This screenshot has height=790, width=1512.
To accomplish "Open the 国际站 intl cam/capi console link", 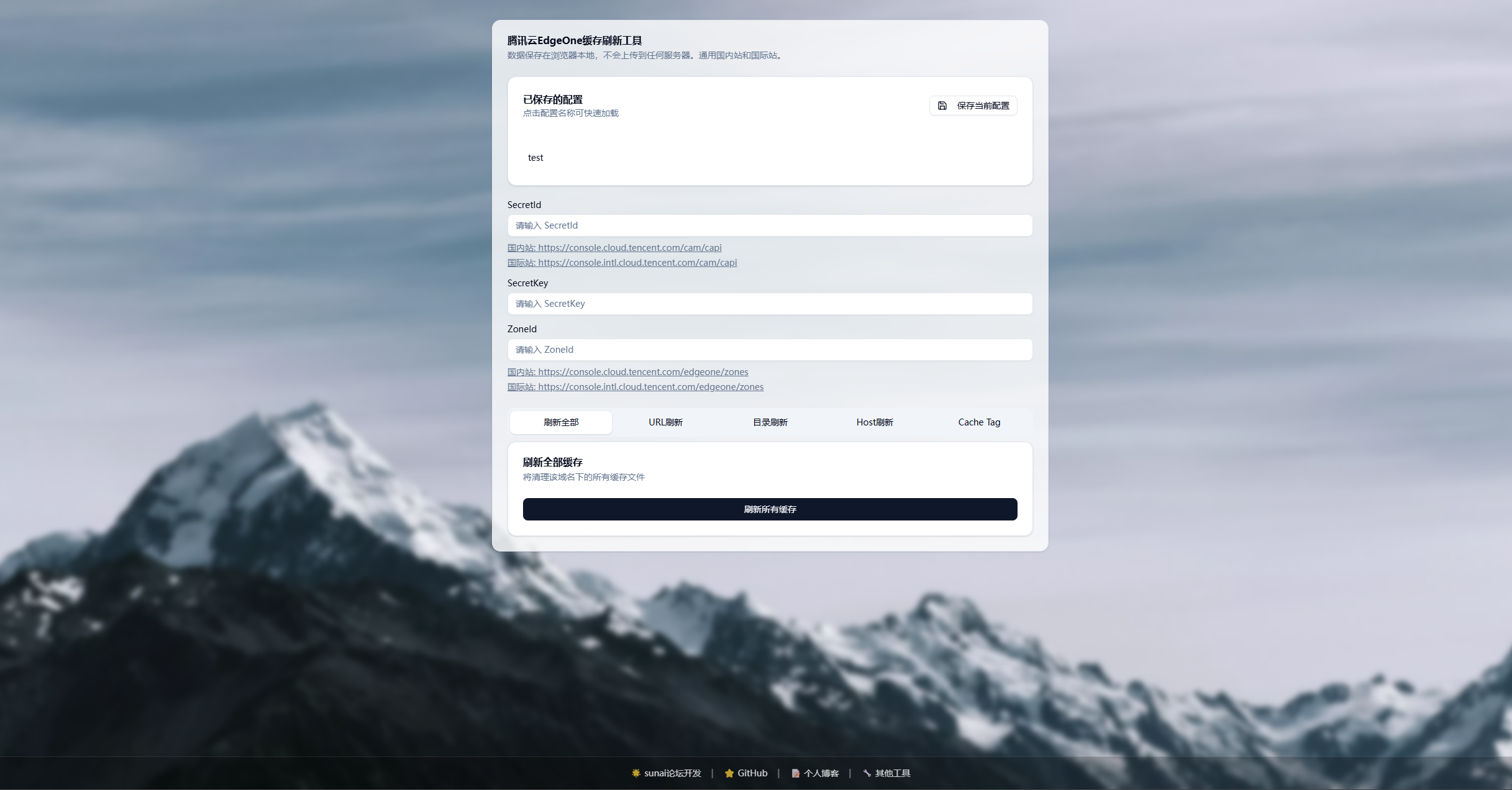I will coord(622,263).
